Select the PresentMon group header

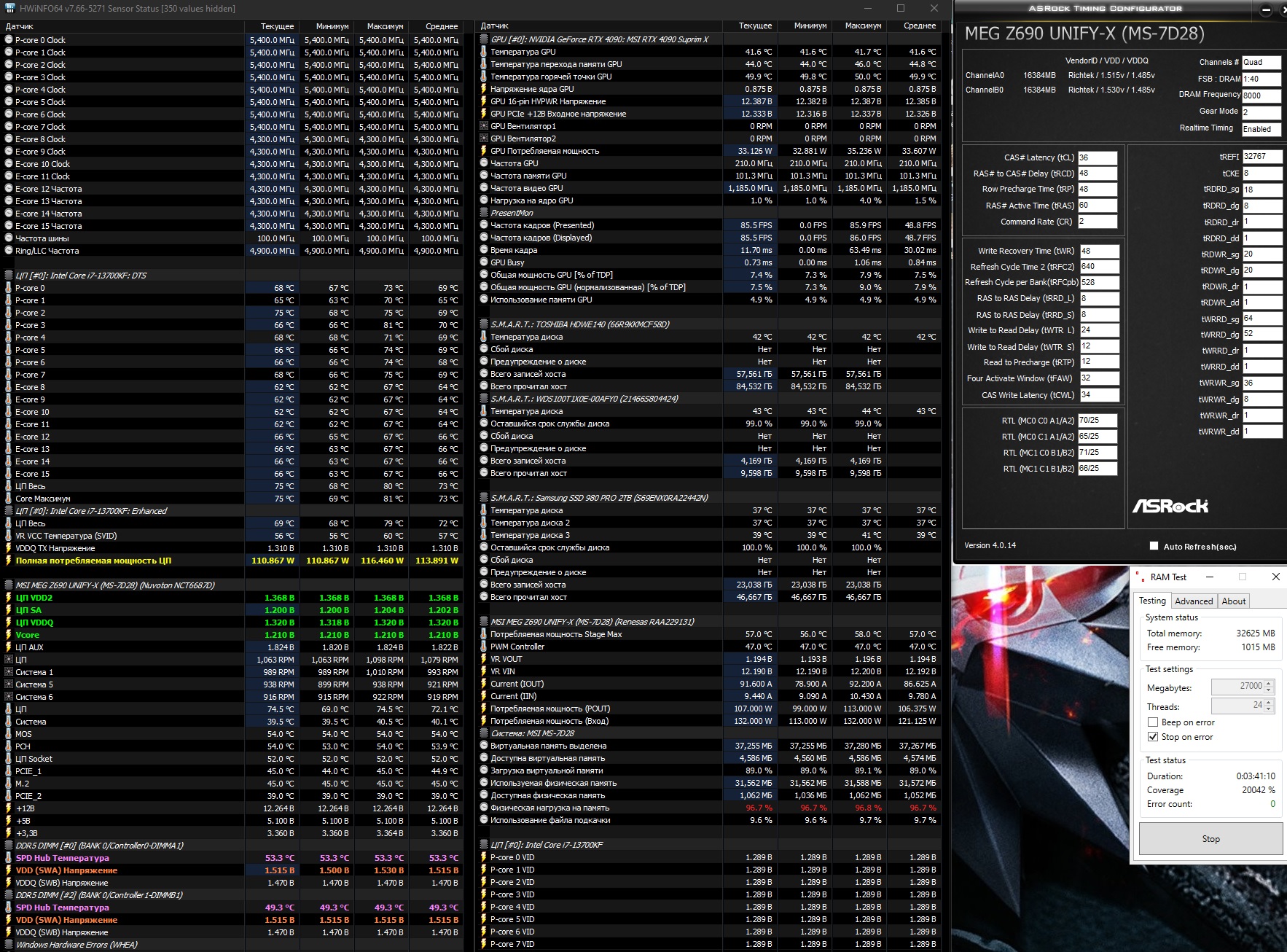point(512,213)
